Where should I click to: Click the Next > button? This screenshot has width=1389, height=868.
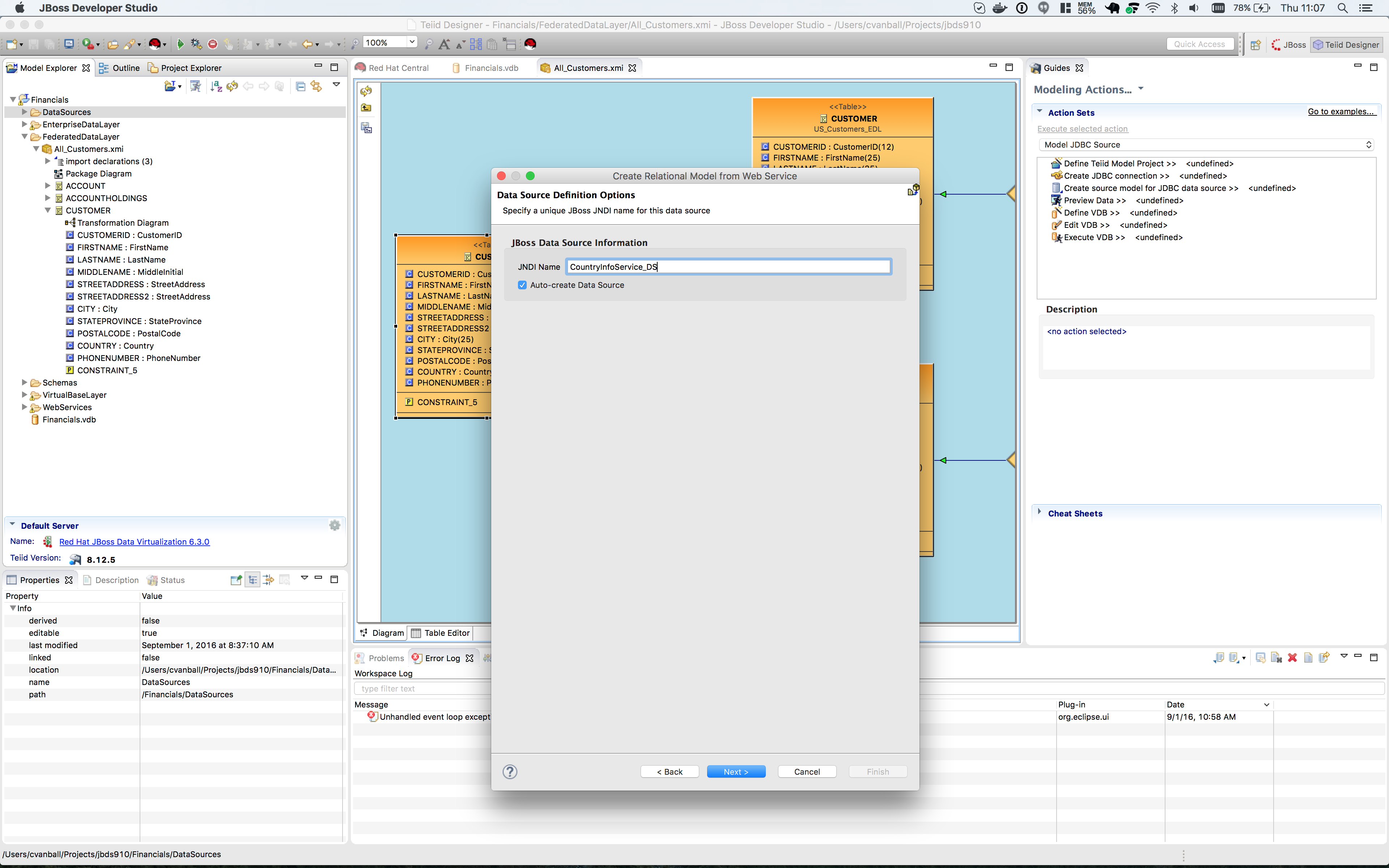[x=736, y=771]
